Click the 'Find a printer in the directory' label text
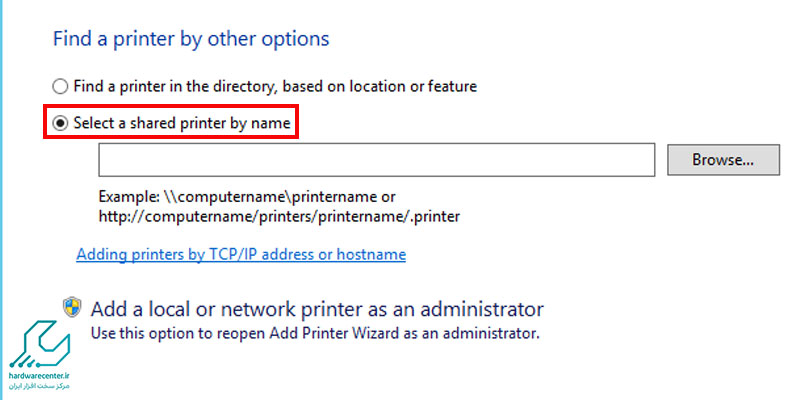The width and height of the screenshot is (800, 400). pyautogui.click(x=275, y=86)
